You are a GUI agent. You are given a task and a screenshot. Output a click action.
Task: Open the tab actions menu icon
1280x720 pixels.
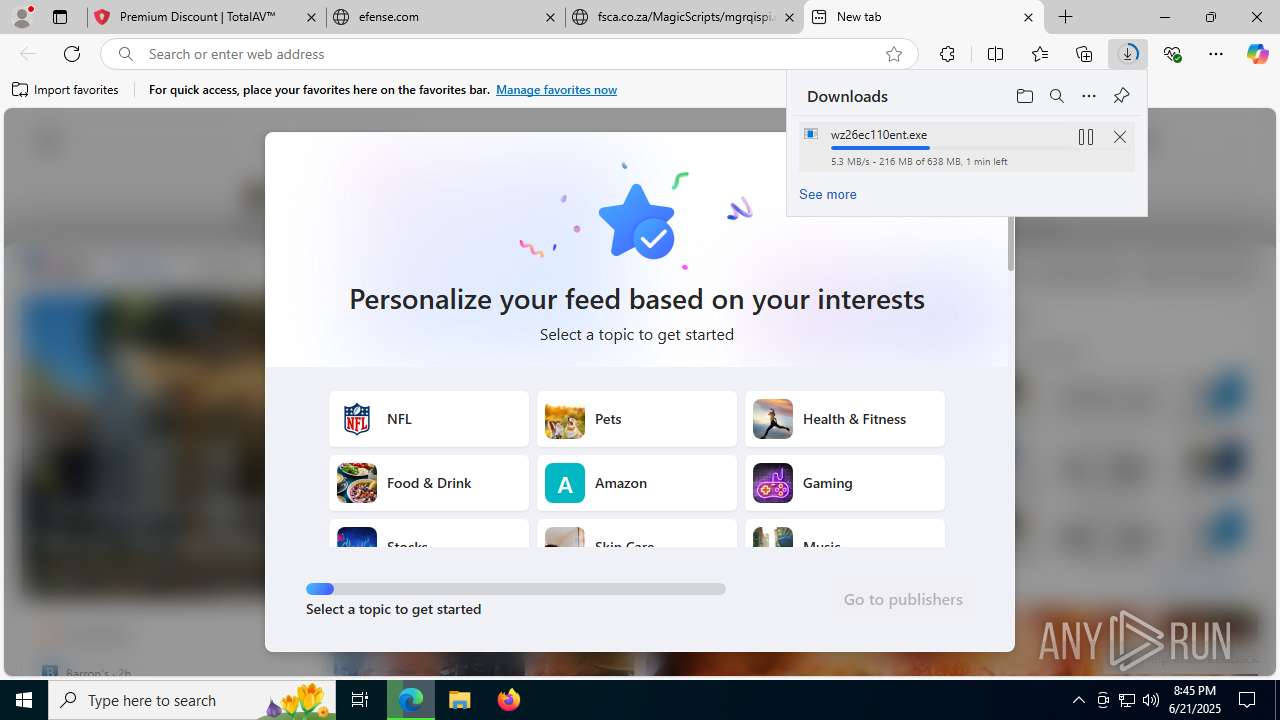tap(60, 17)
